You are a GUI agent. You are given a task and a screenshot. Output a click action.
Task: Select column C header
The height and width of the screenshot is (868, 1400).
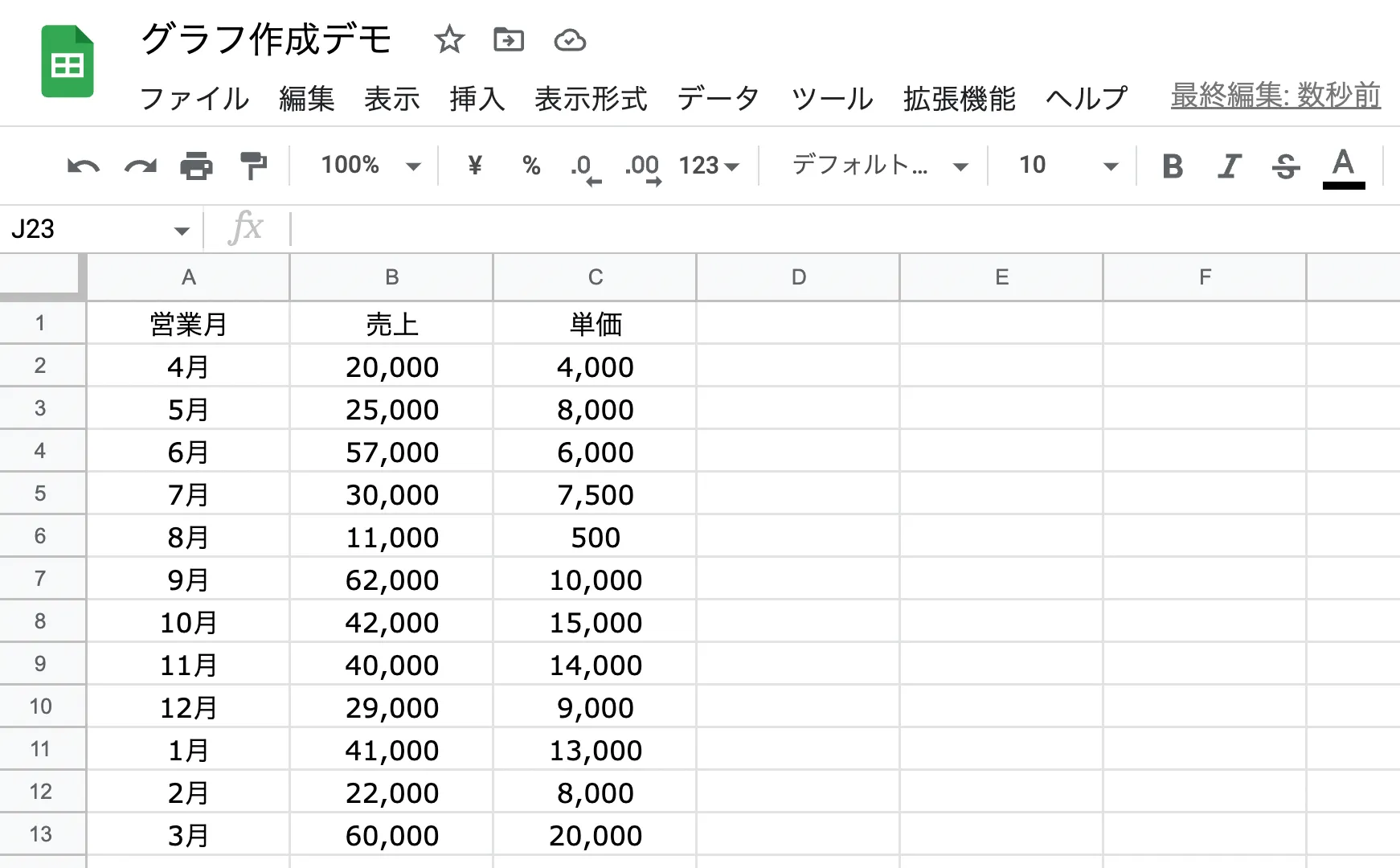point(595,277)
